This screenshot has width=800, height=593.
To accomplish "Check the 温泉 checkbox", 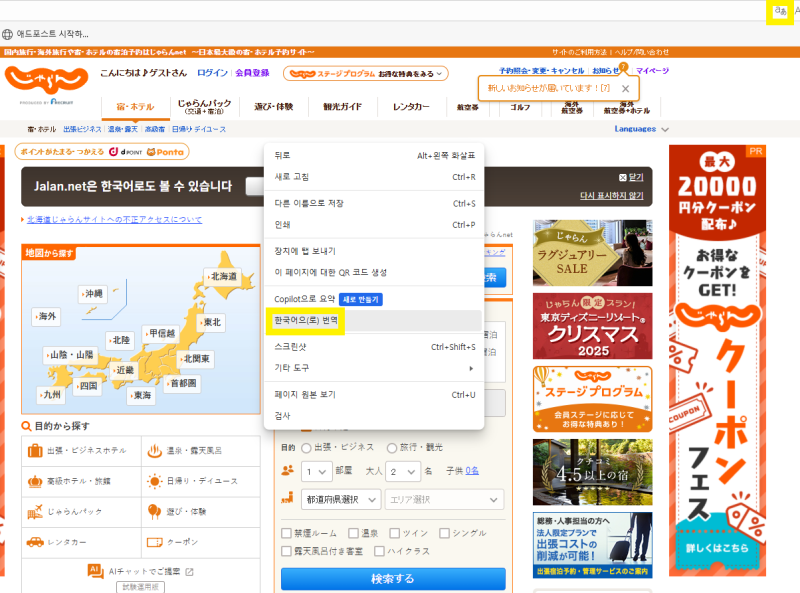I will tap(353, 533).
